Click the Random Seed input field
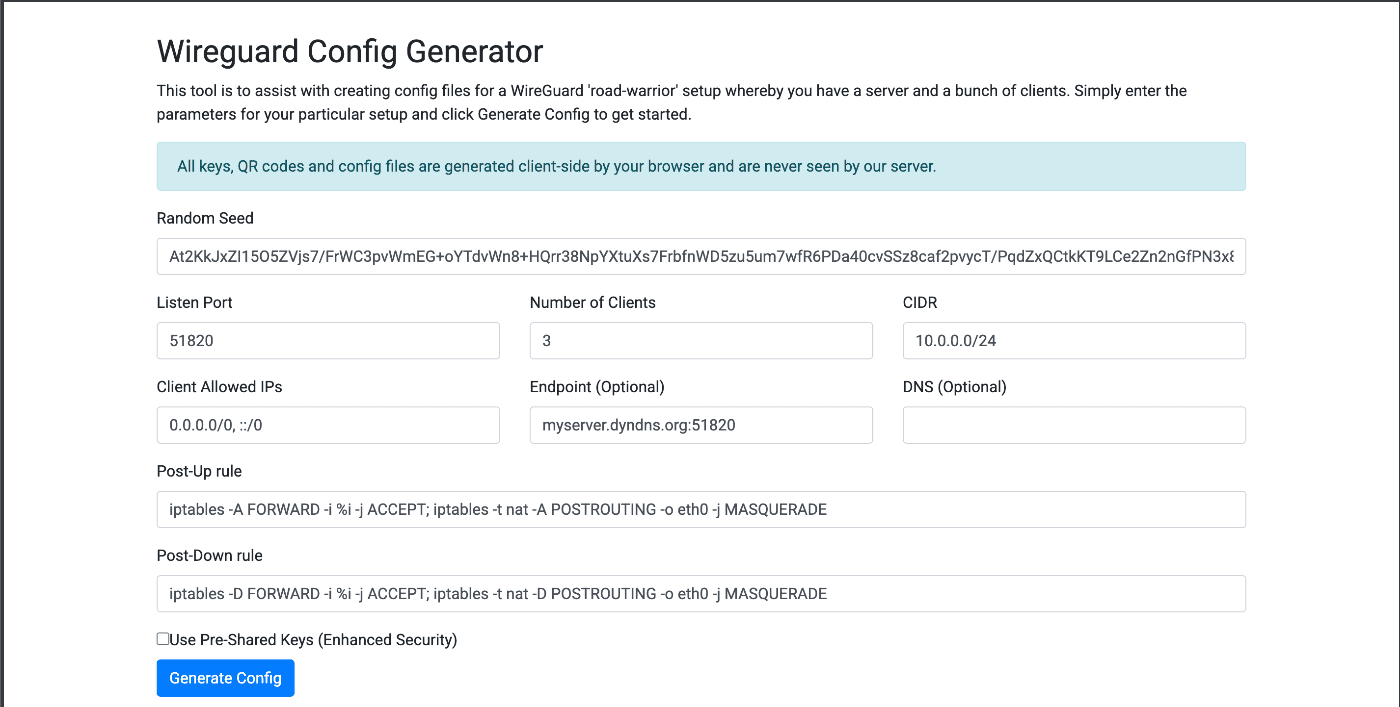 click(700, 256)
